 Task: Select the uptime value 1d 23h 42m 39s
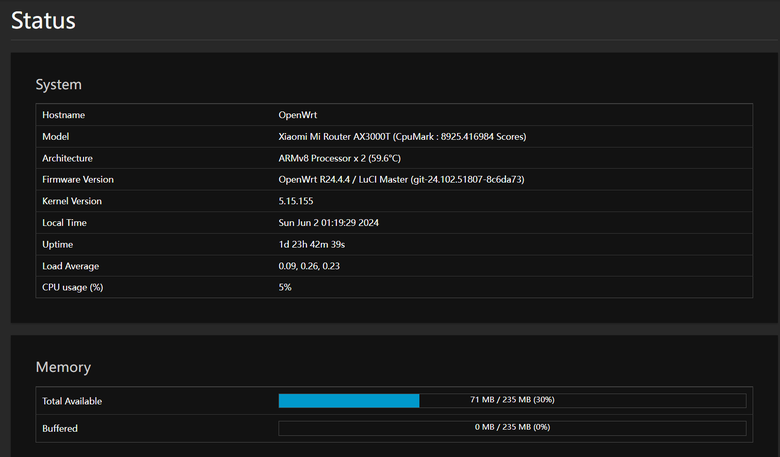pyautogui.click(x=311, y=244)
